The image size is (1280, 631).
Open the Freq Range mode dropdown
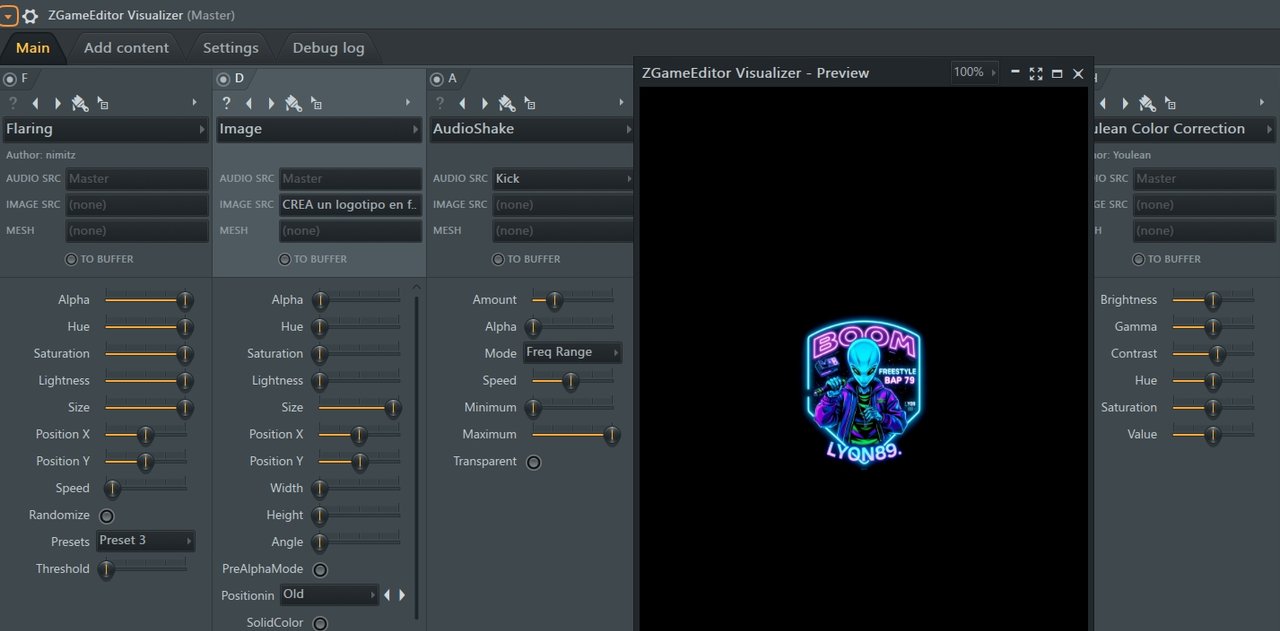(x=572, y=352)
